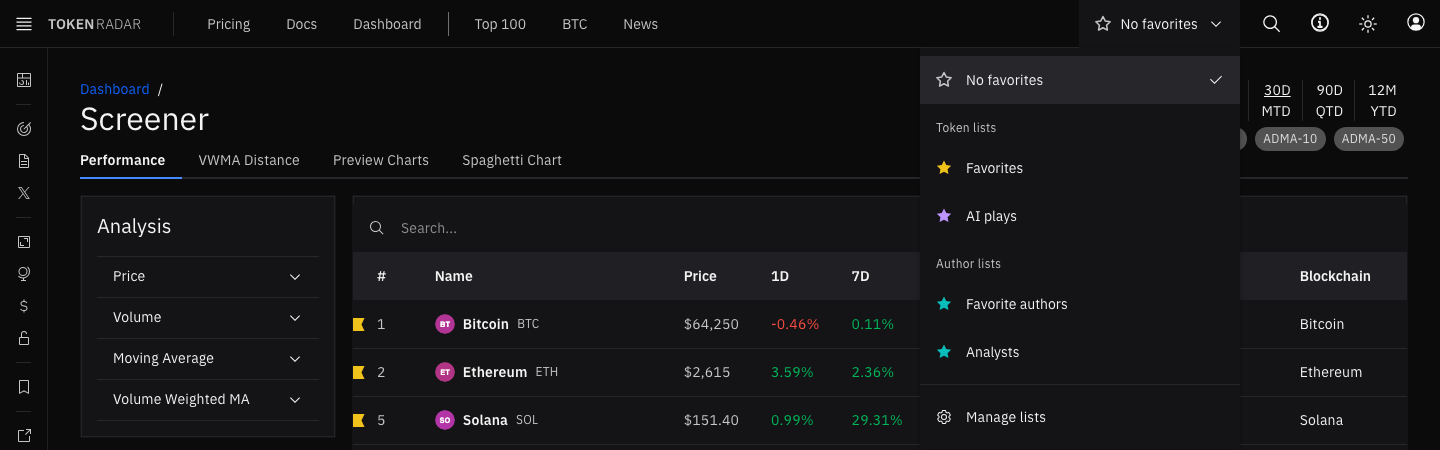Open the bookmark sidebar icon

[x=24, y=387]
